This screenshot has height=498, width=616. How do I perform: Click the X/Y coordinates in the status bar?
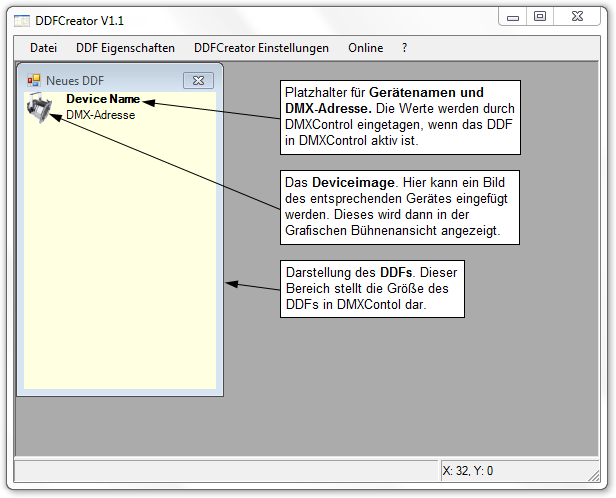468,471
